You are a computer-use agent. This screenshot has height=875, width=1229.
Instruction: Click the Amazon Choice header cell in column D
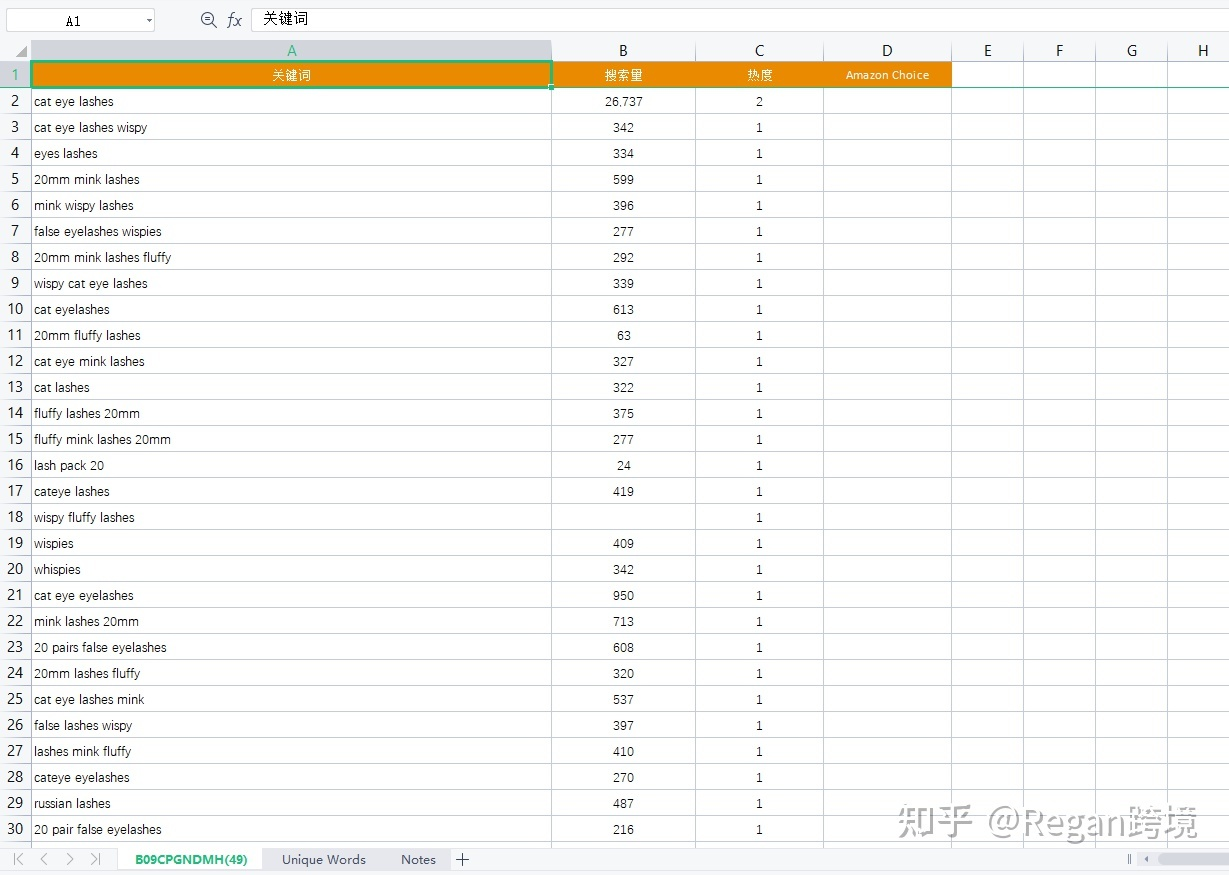point(887,74)
